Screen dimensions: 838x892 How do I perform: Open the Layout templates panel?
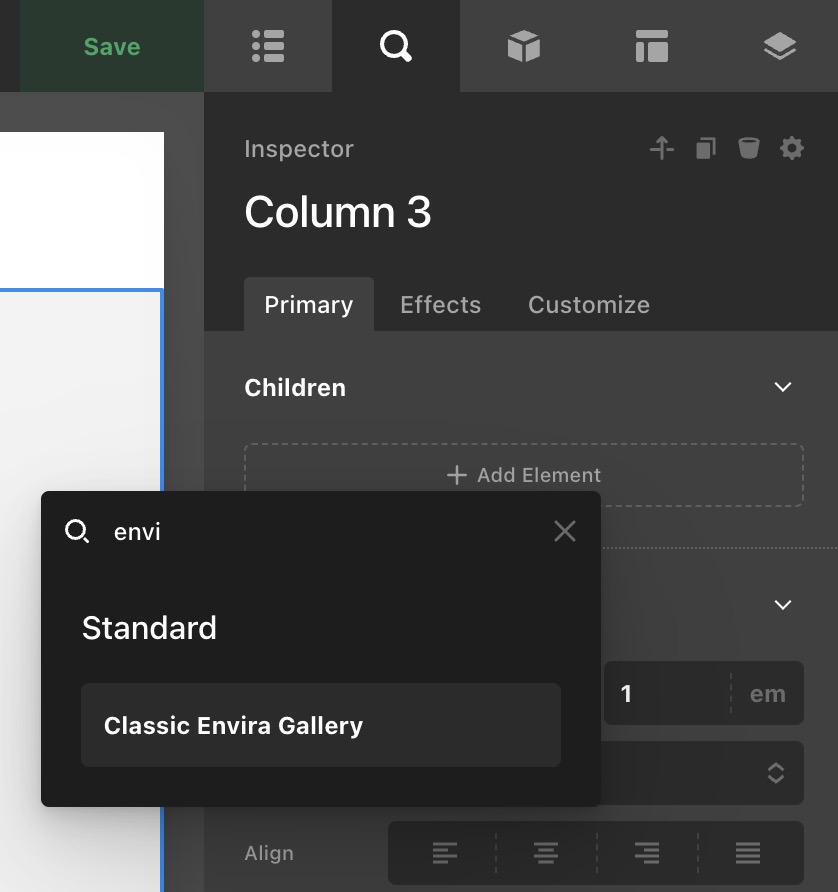click(x=651, y=46)
